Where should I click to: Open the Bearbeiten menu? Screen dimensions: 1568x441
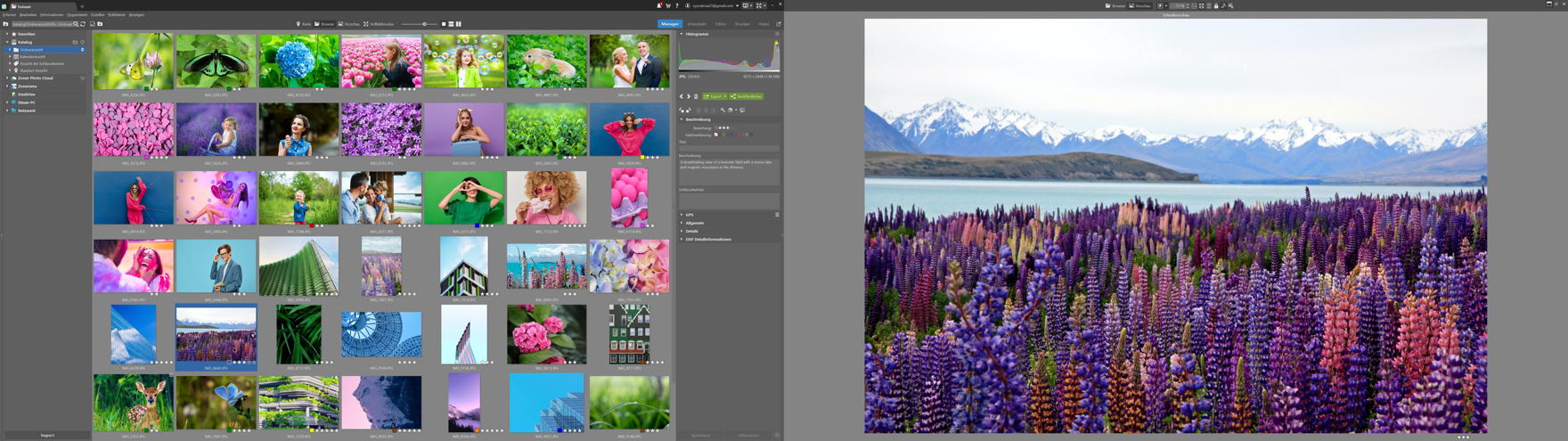click(29, 15)
